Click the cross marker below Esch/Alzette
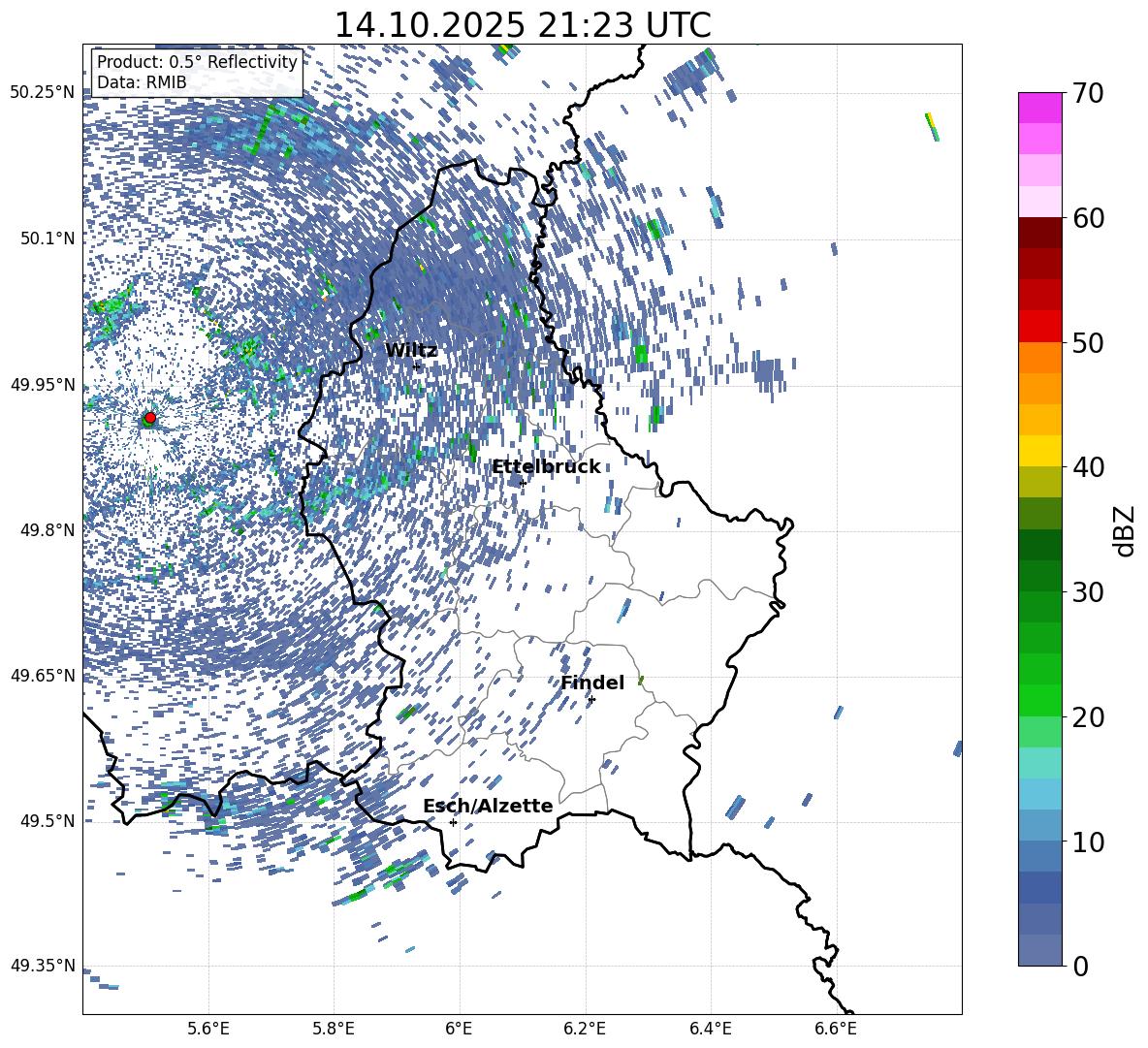The width and height of the screenshot is (1148, 1048). pyautogui.click(x=453, y=822)
